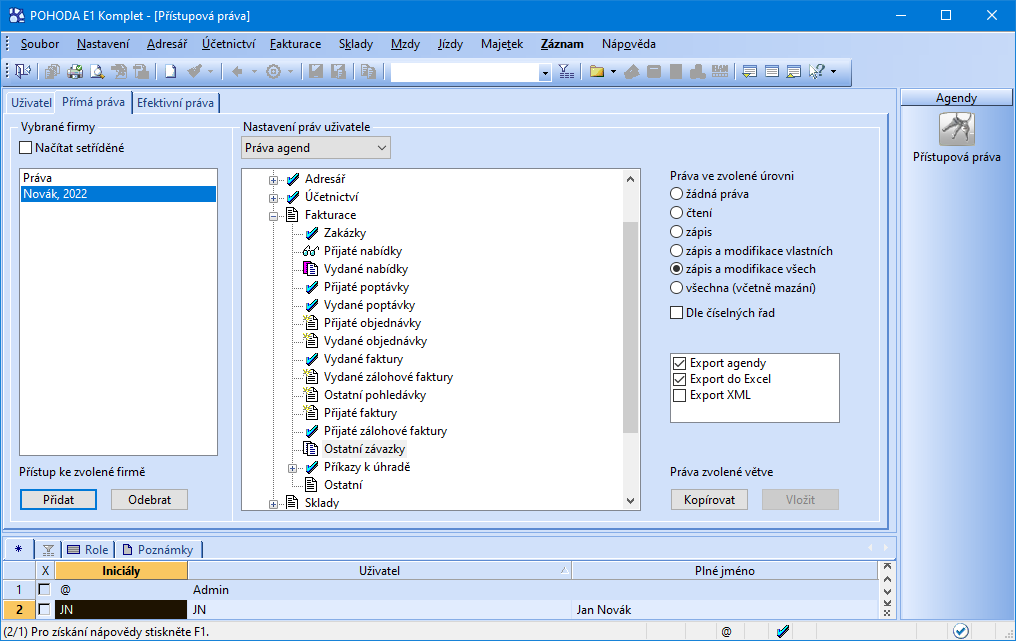Viewport: 1016px width, 641px height.
Task: Select zápis a modifikace vlastních
Action: [x=676, y=251]
